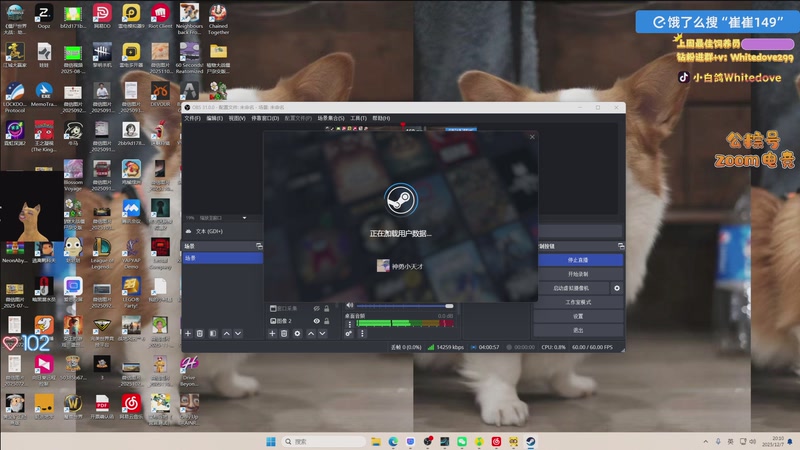Move source down in the sources list

pos(322,334)
